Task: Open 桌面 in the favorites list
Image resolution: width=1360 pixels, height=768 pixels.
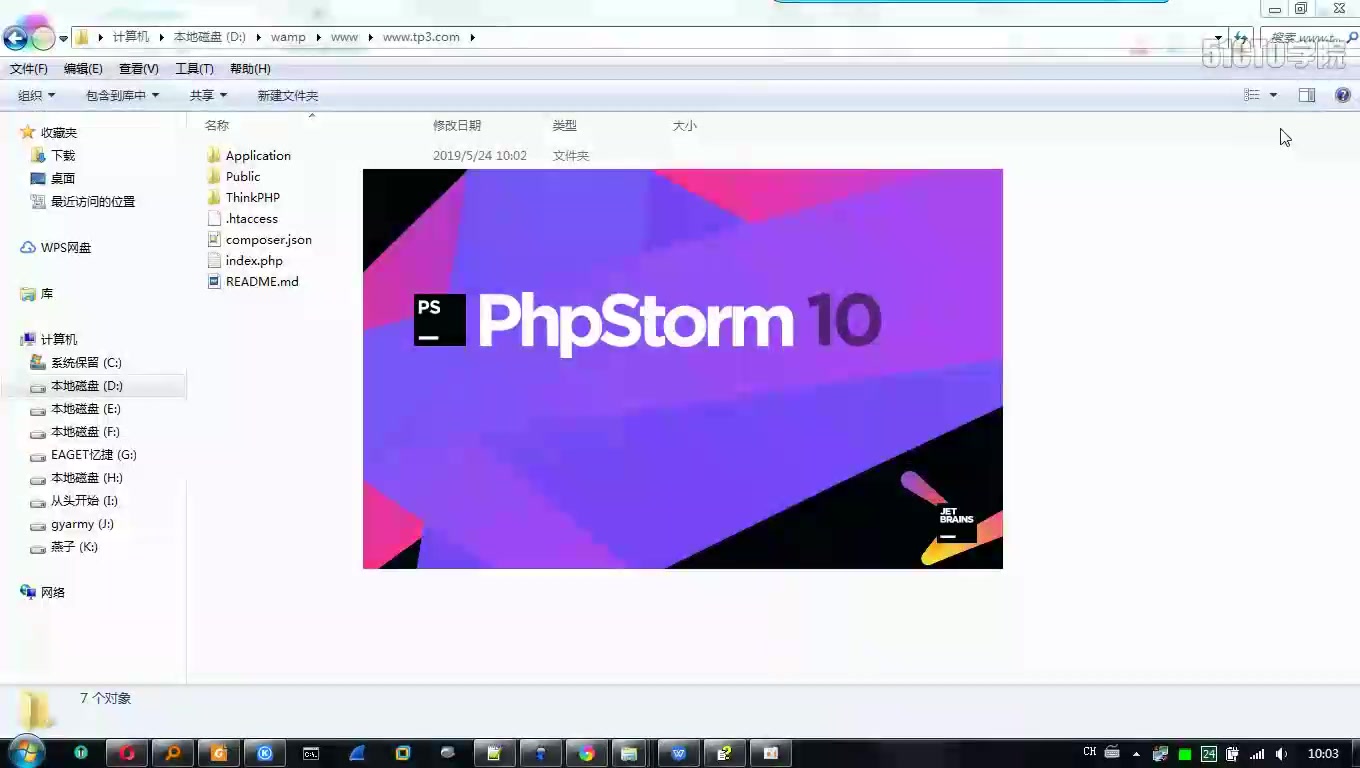Action: 63,179
